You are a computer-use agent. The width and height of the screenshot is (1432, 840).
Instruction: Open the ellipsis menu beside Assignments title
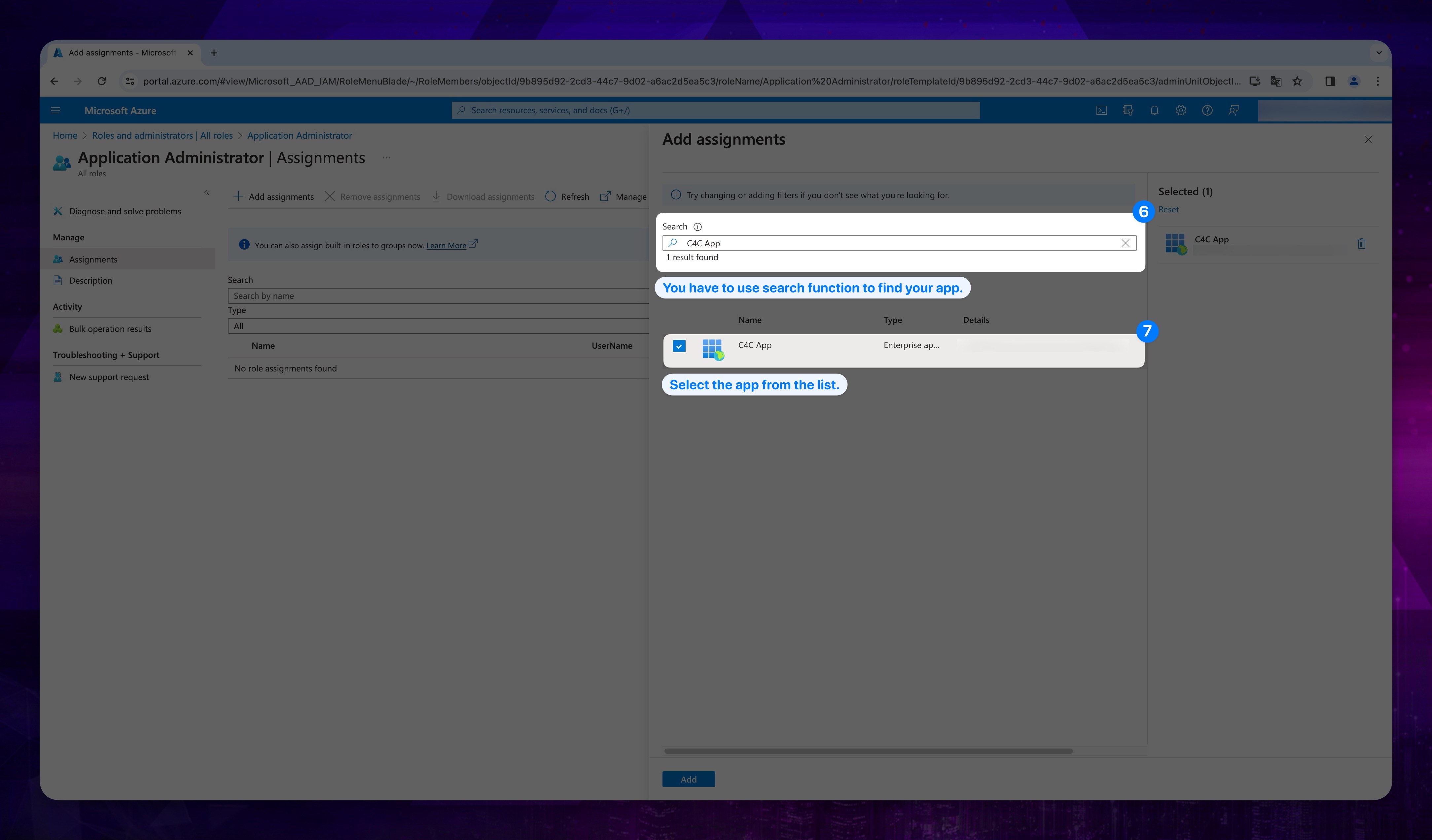(386, 158)
